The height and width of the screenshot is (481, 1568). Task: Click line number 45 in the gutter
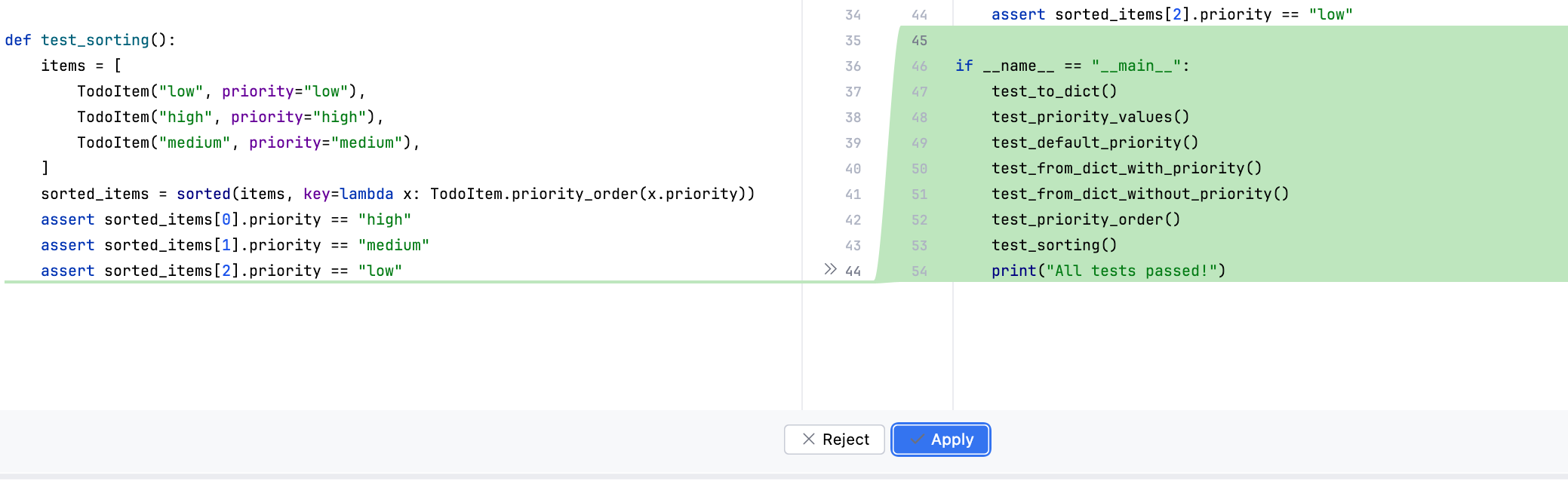(x=919, y=40)
